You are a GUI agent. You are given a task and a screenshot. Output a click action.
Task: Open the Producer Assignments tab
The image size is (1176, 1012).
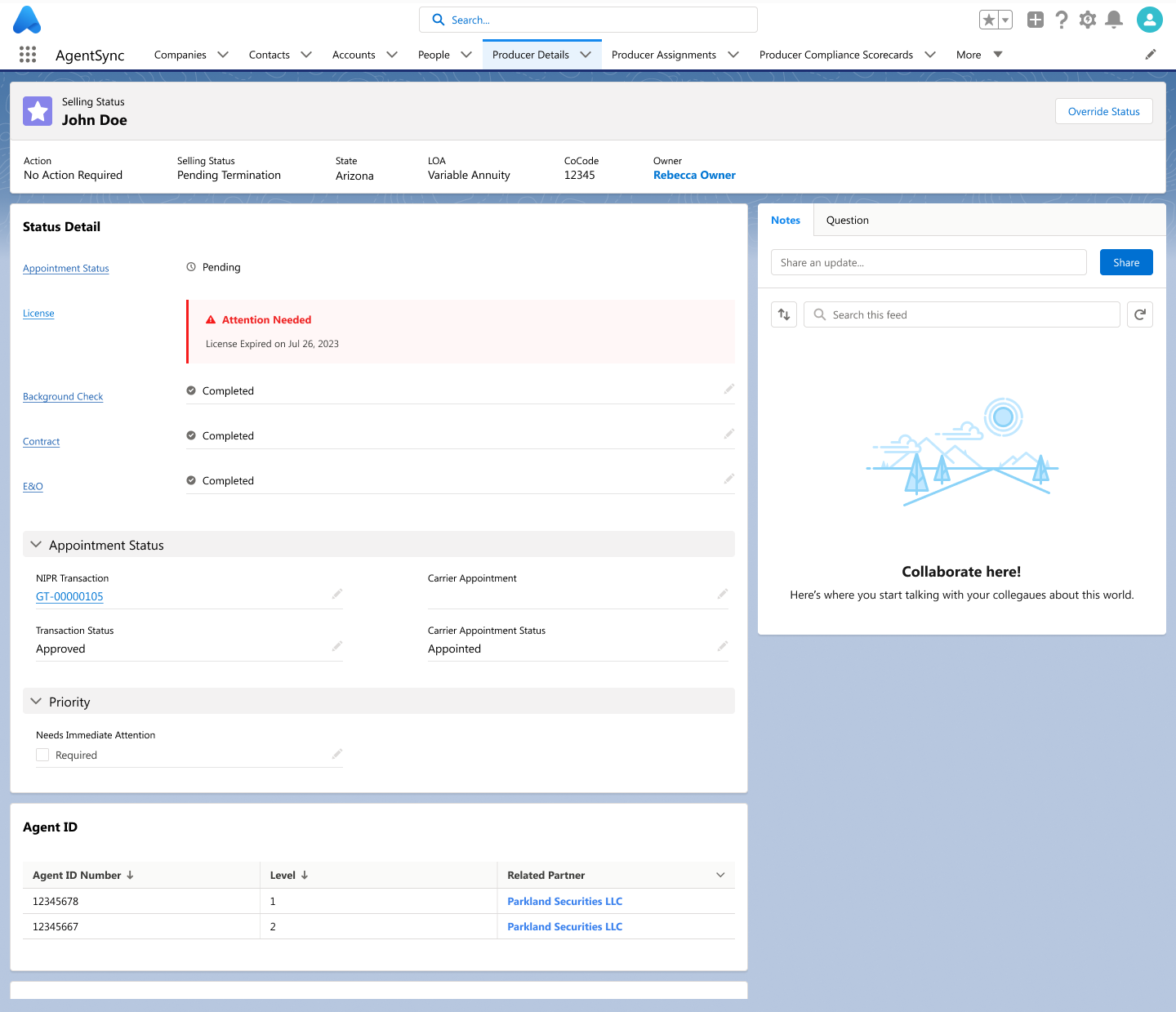(x=663, y=55)
